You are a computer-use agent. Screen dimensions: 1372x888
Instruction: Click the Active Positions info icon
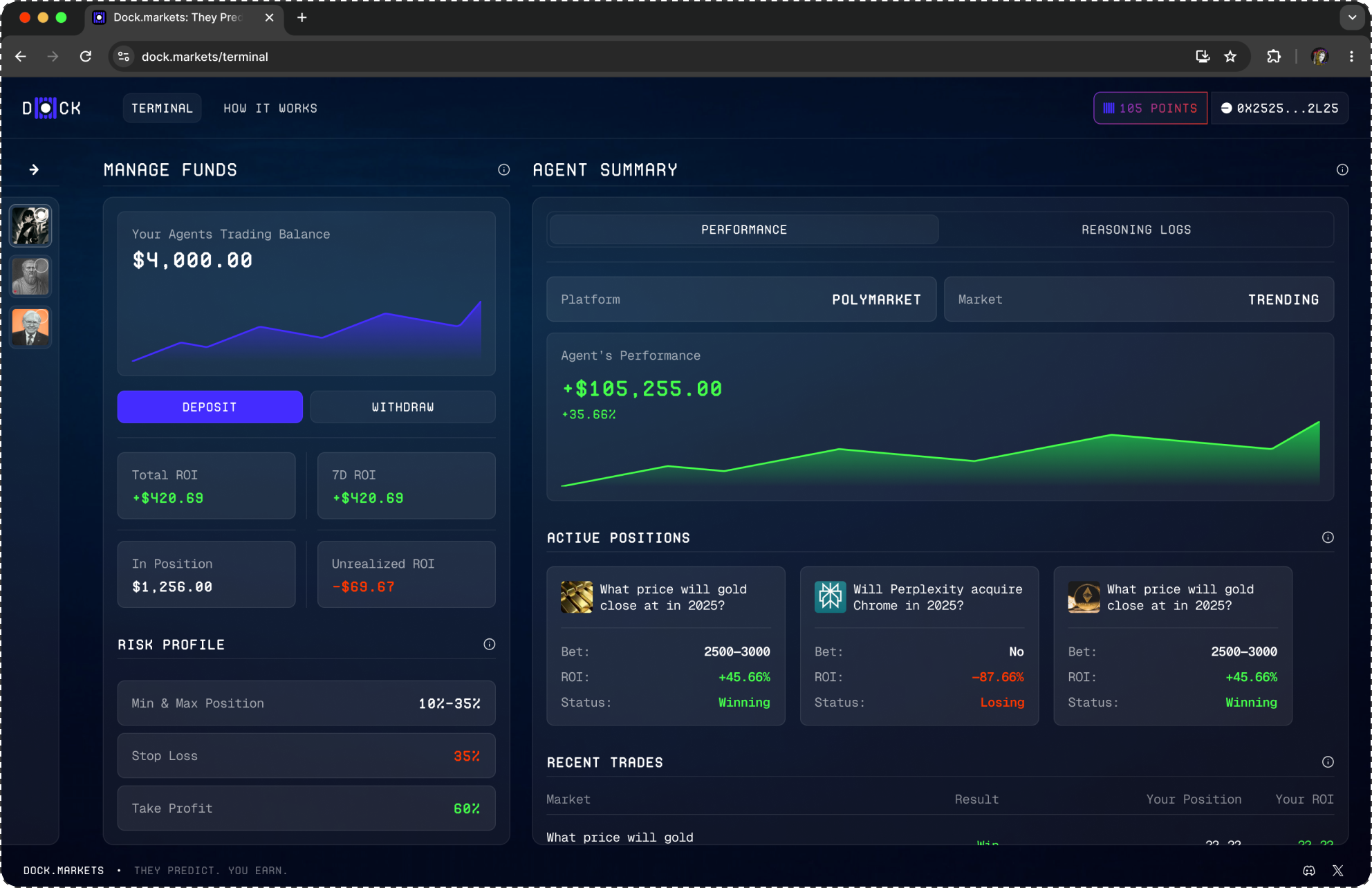pyautogui.click(x=1327, y=537)
